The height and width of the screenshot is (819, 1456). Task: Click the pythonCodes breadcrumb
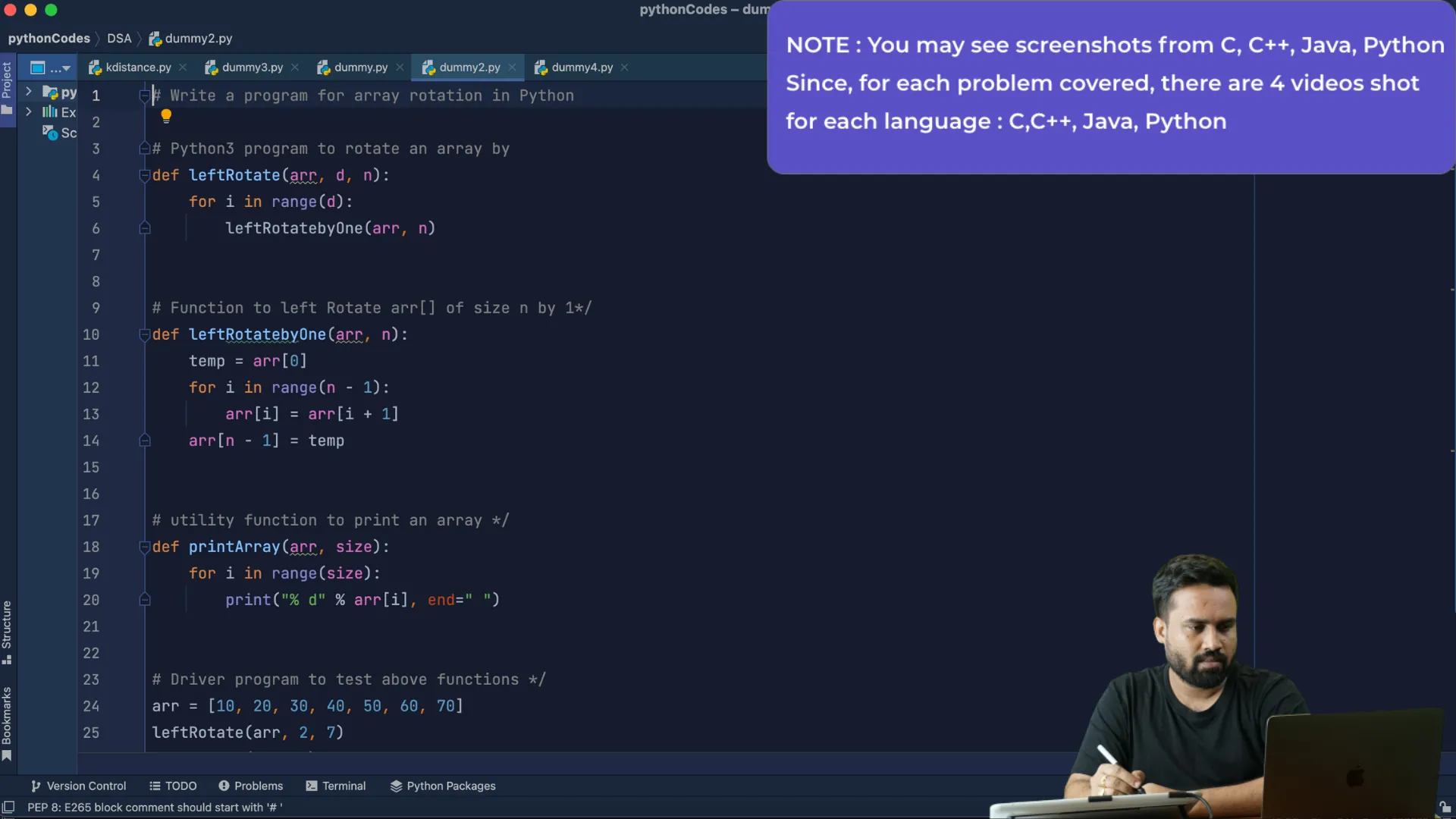pyautogui.click(x=49, y=39)
